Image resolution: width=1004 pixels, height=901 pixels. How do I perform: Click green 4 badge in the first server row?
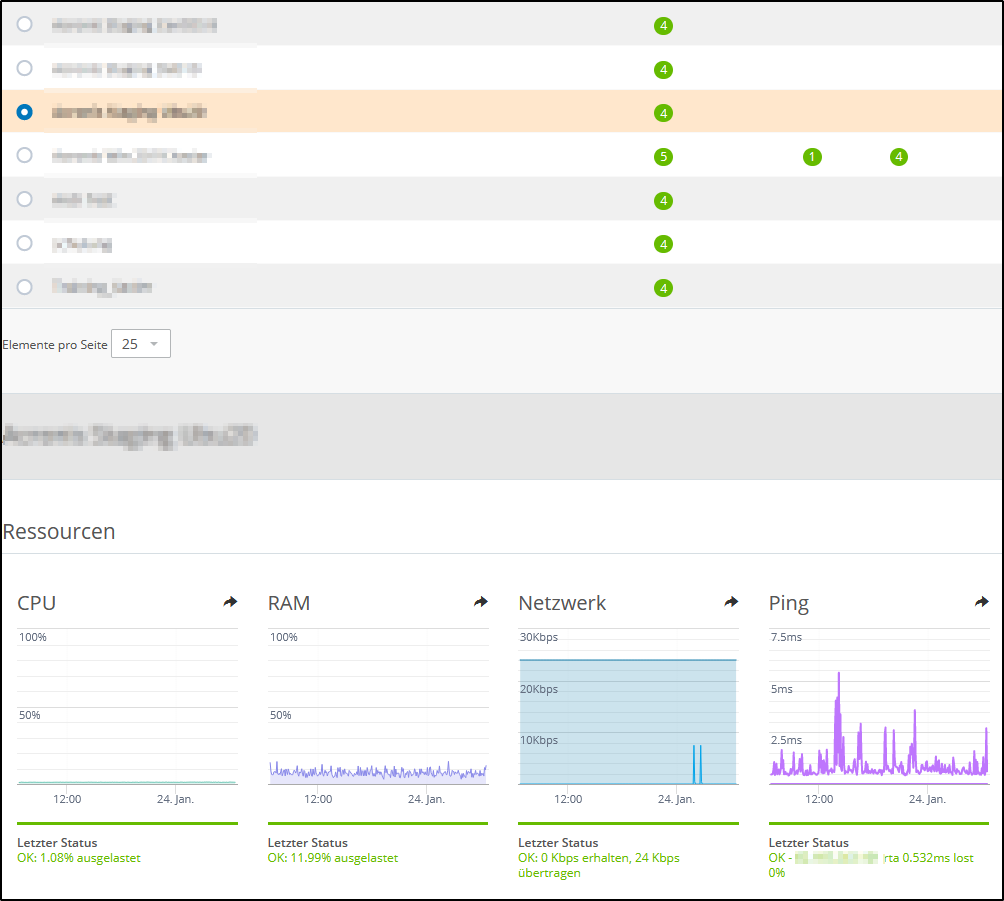pos(663,26)
